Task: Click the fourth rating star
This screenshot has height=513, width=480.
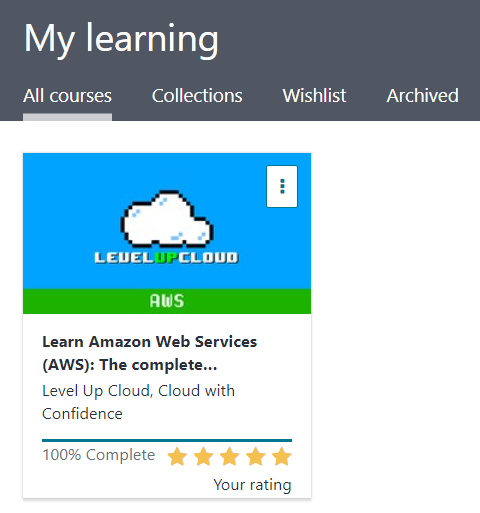Action: point(256,456)
